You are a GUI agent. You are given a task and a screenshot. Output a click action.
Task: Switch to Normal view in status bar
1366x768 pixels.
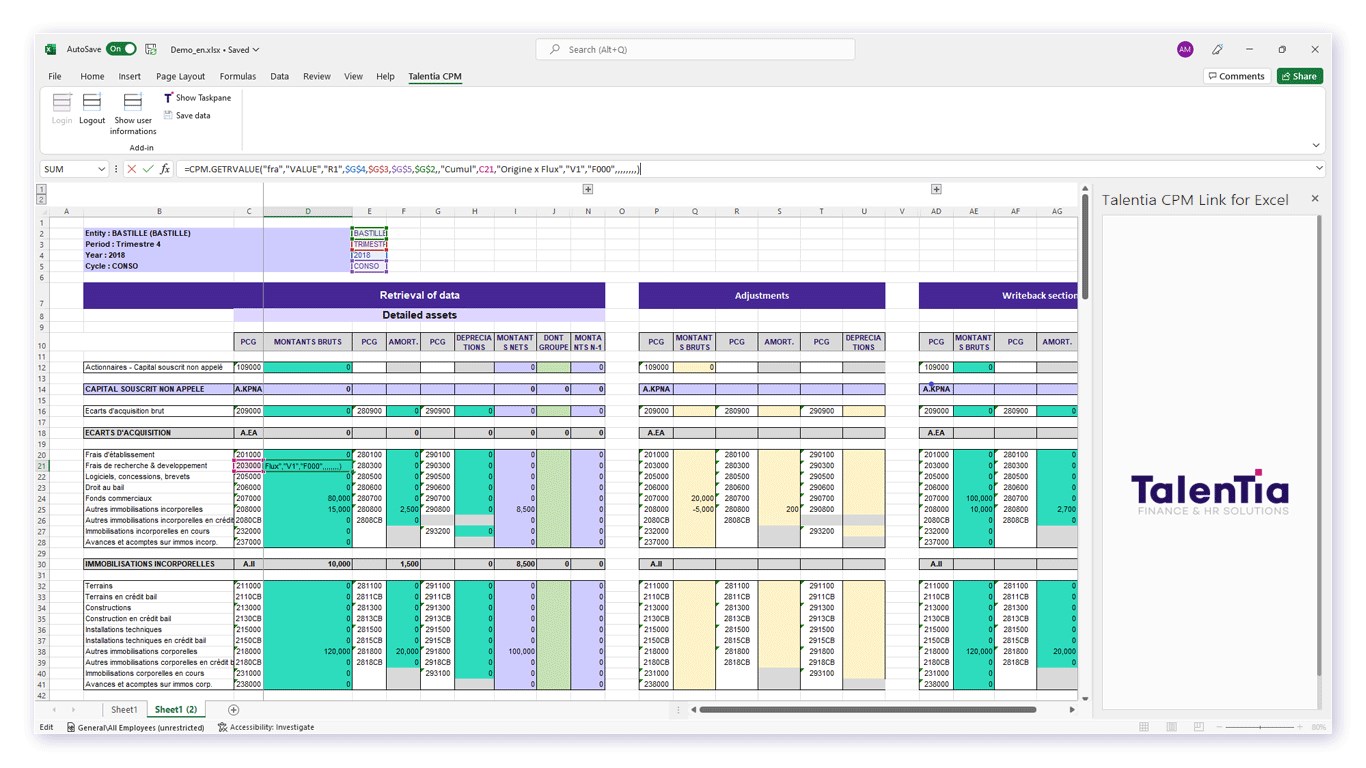pyautogui.click(x=1144, y=727)
